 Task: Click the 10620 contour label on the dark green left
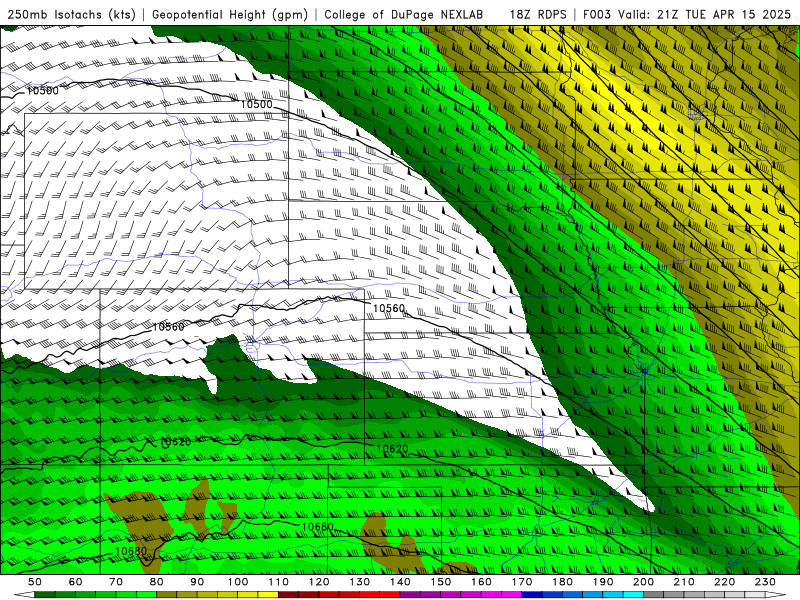(175, 442)
